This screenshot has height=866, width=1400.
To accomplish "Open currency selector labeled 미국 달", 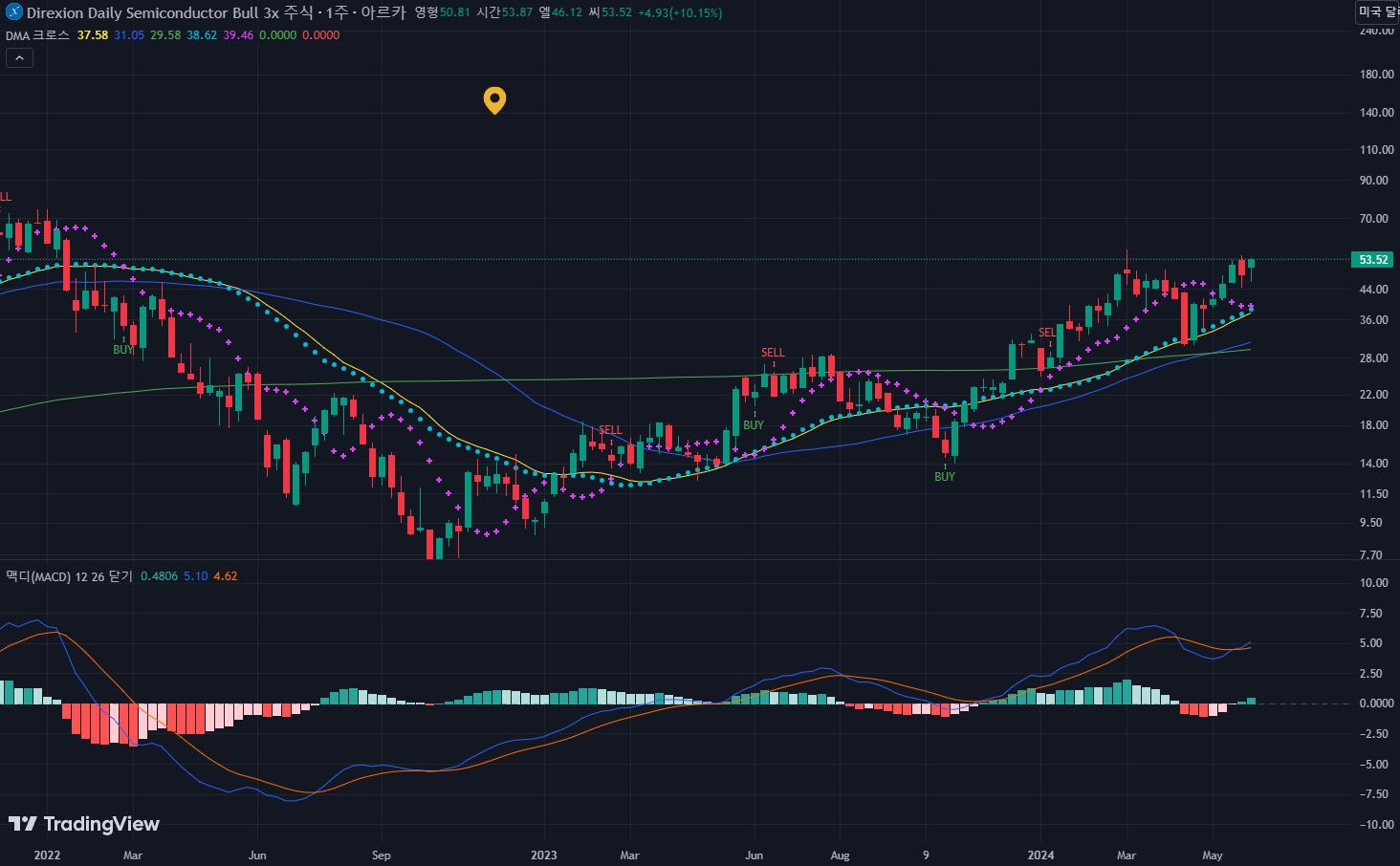I will point(1378,12).
